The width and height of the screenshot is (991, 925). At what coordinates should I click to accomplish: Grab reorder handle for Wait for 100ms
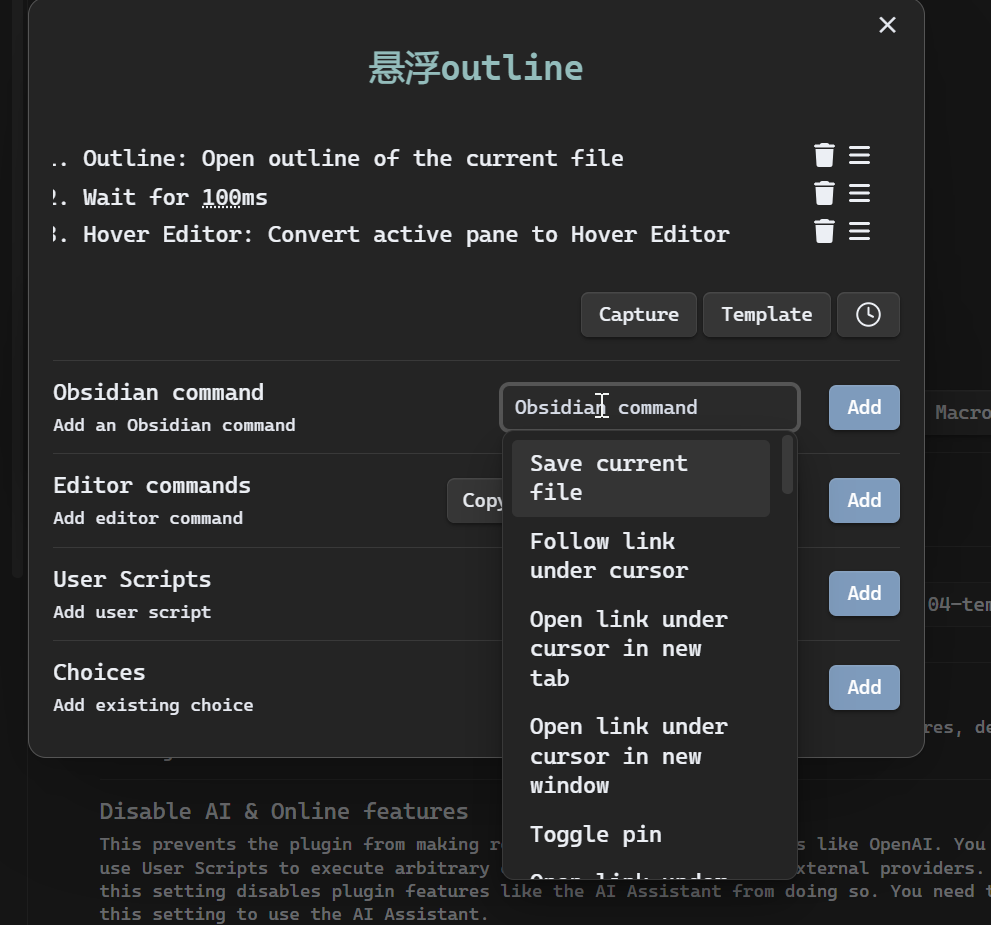(x=860, y=193)
